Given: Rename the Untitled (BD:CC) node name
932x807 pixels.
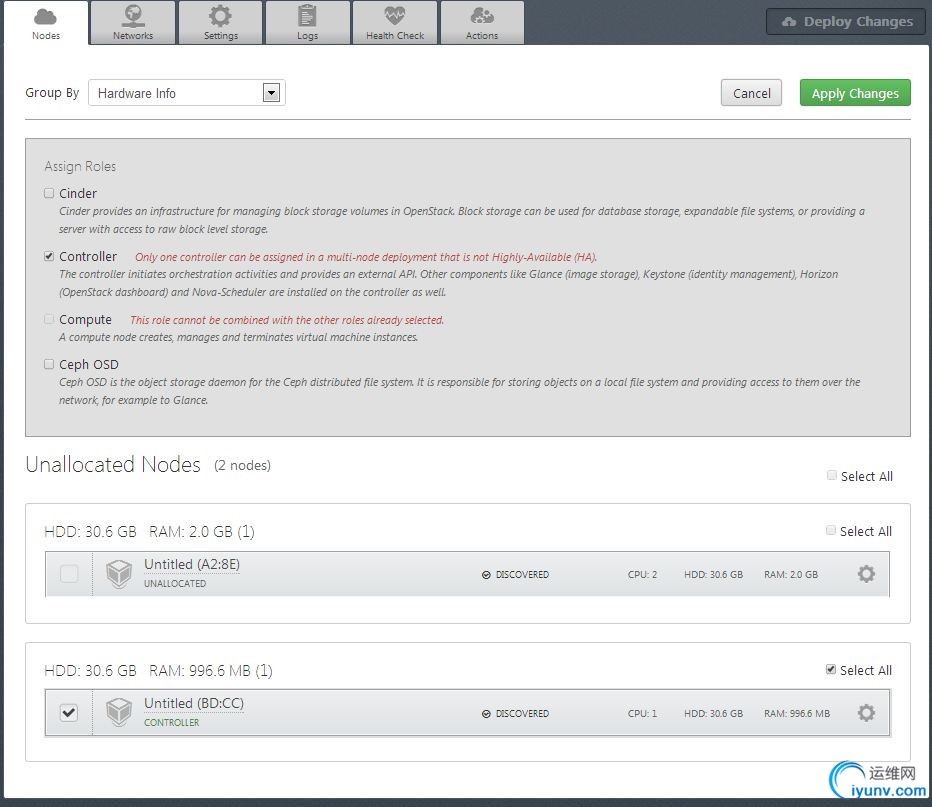Looking at the screenshot, I should click(194, 704).
